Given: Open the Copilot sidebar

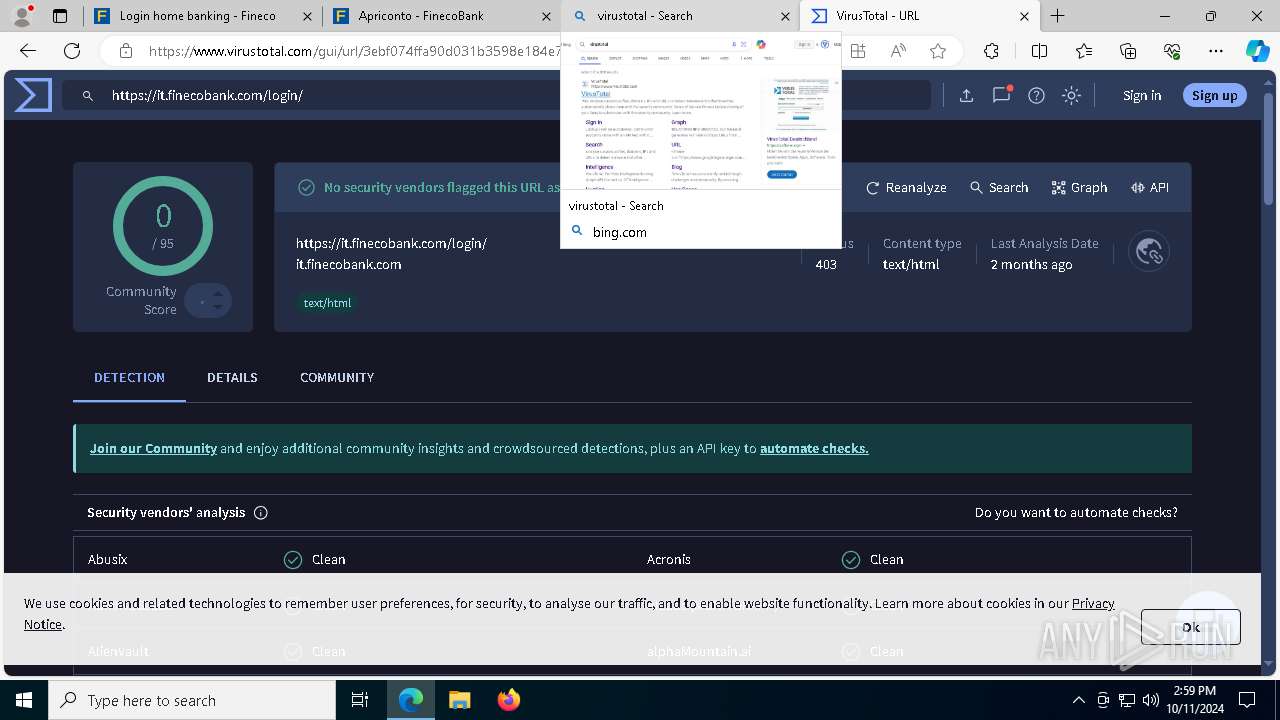Looking at the screenshot, I should 1258,51.
